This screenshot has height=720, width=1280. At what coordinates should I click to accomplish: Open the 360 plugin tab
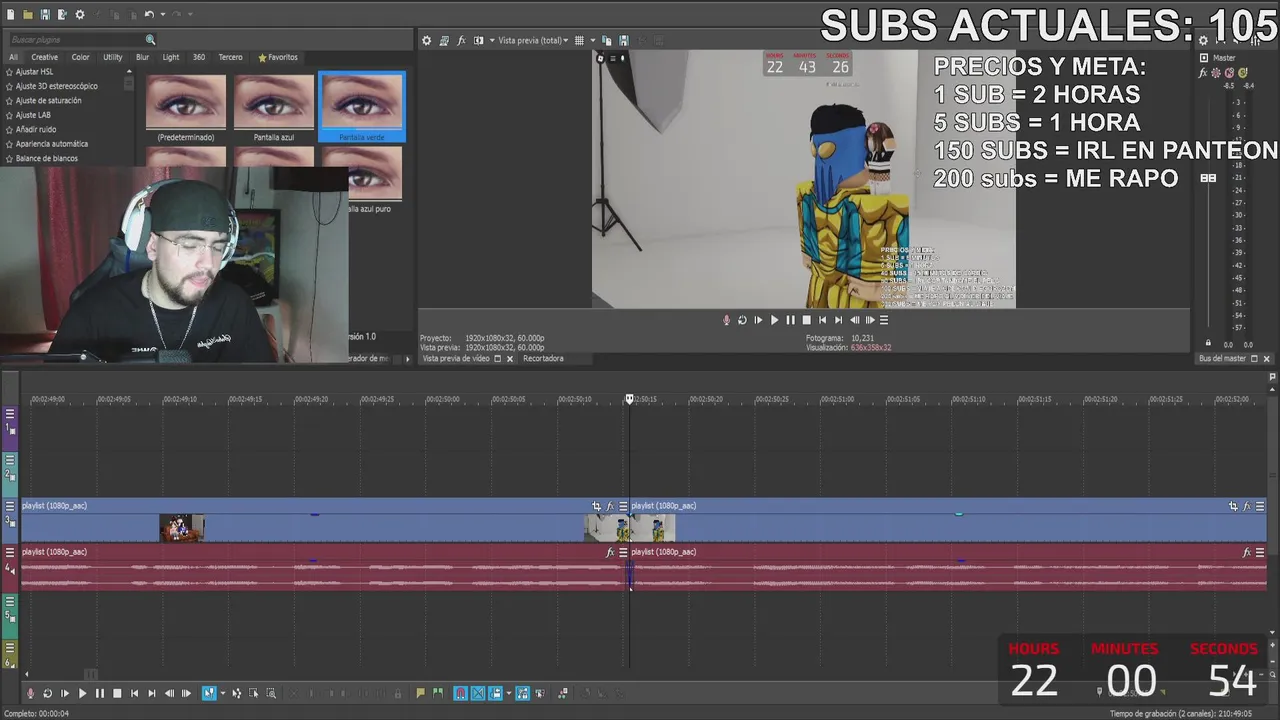(199, 57)
